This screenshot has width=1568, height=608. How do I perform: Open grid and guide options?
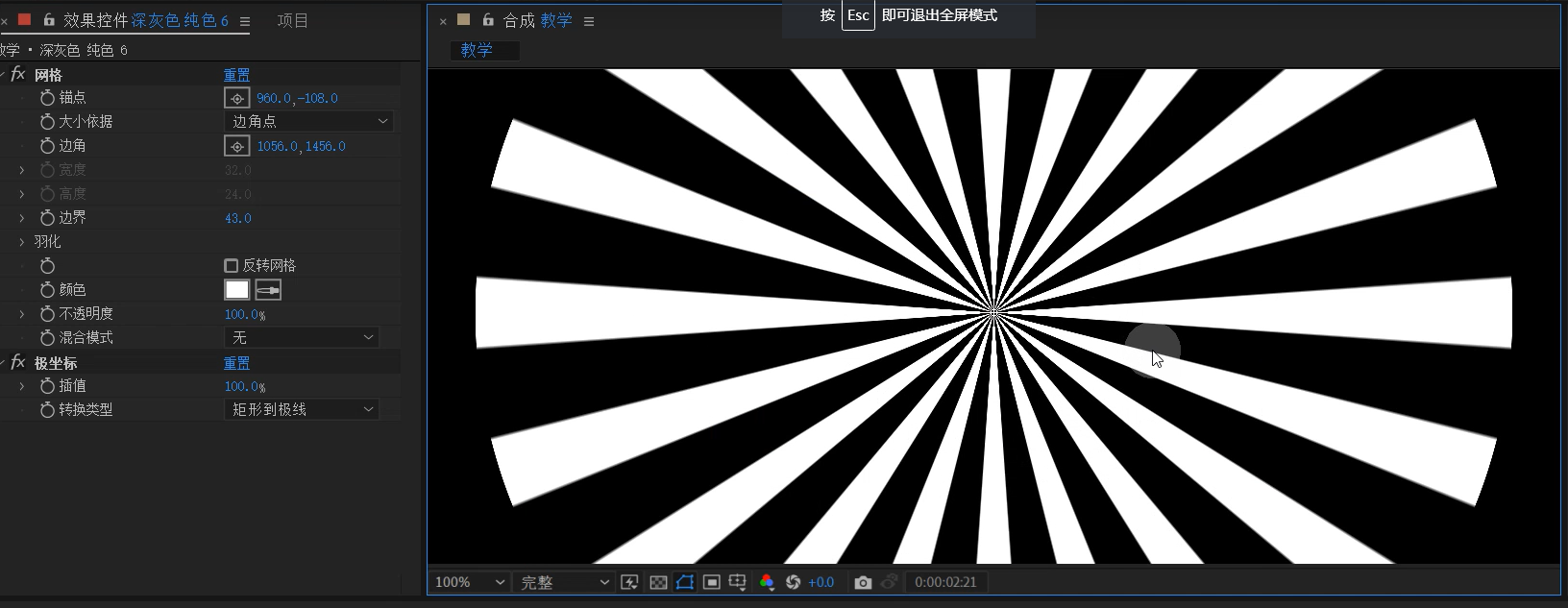738,582
